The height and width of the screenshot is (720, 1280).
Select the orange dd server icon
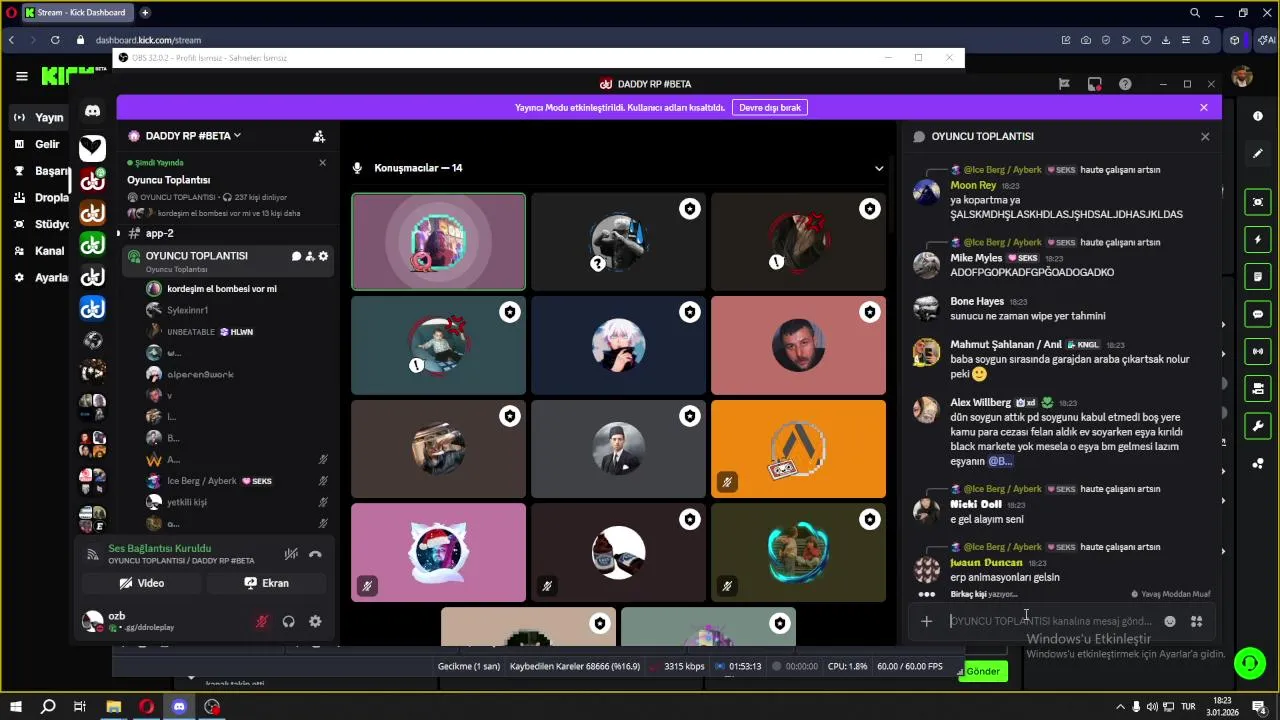(92, 212)
